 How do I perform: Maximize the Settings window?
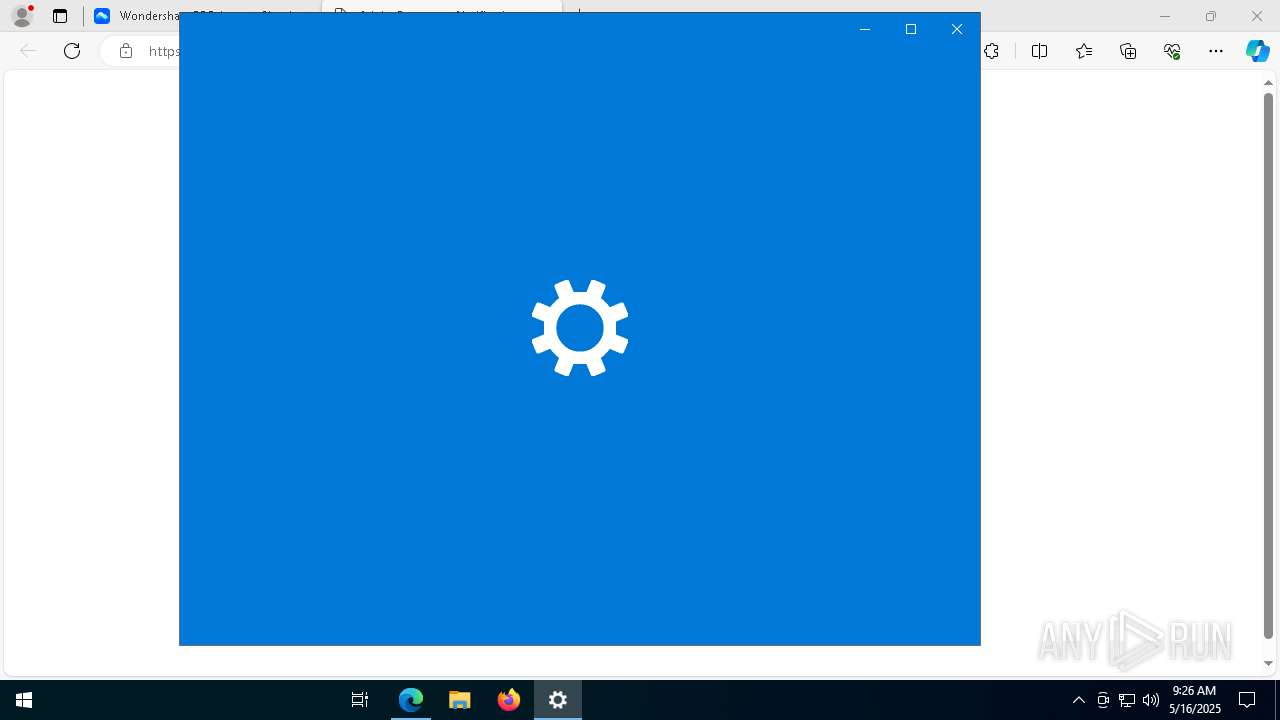point(911,29)
